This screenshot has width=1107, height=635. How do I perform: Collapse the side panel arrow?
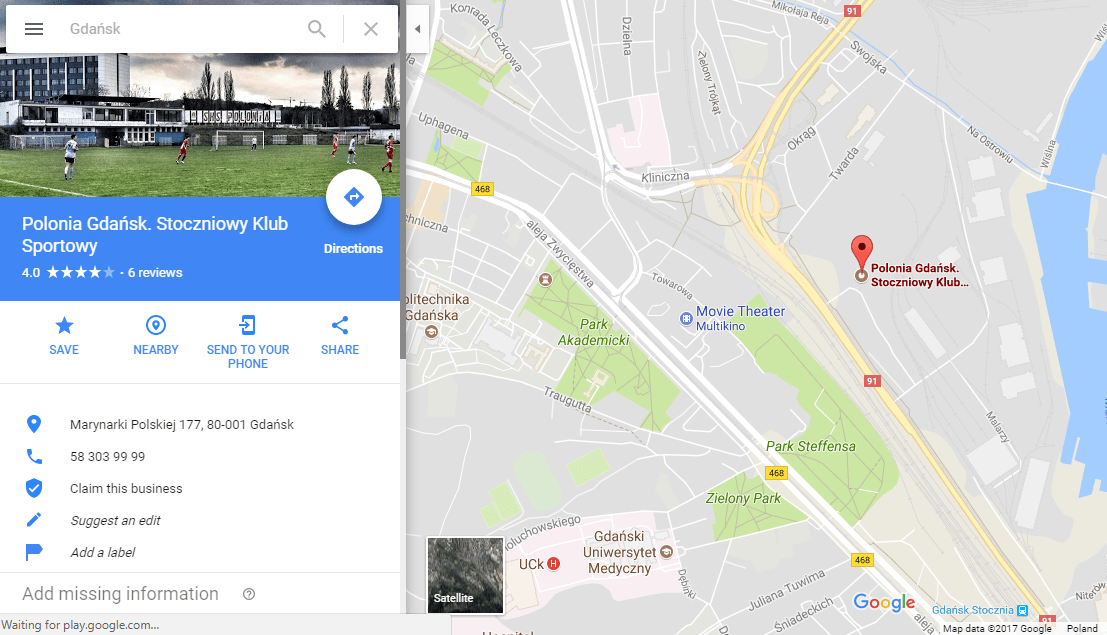coord(417,29)
